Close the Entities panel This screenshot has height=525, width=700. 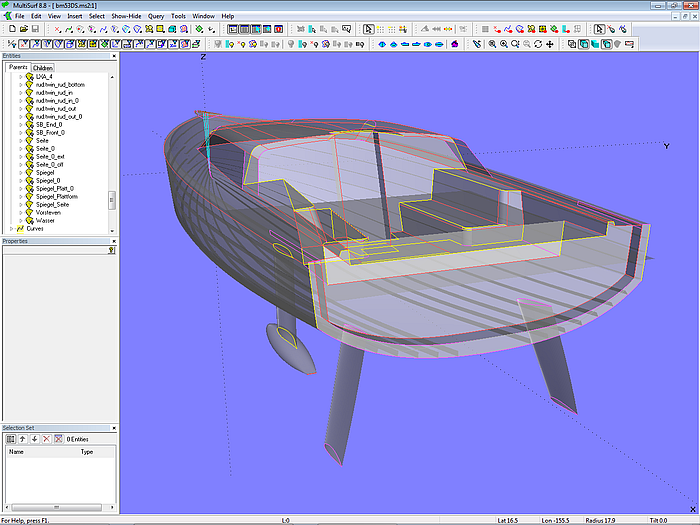pyautogui.click(x=114, y=56)
